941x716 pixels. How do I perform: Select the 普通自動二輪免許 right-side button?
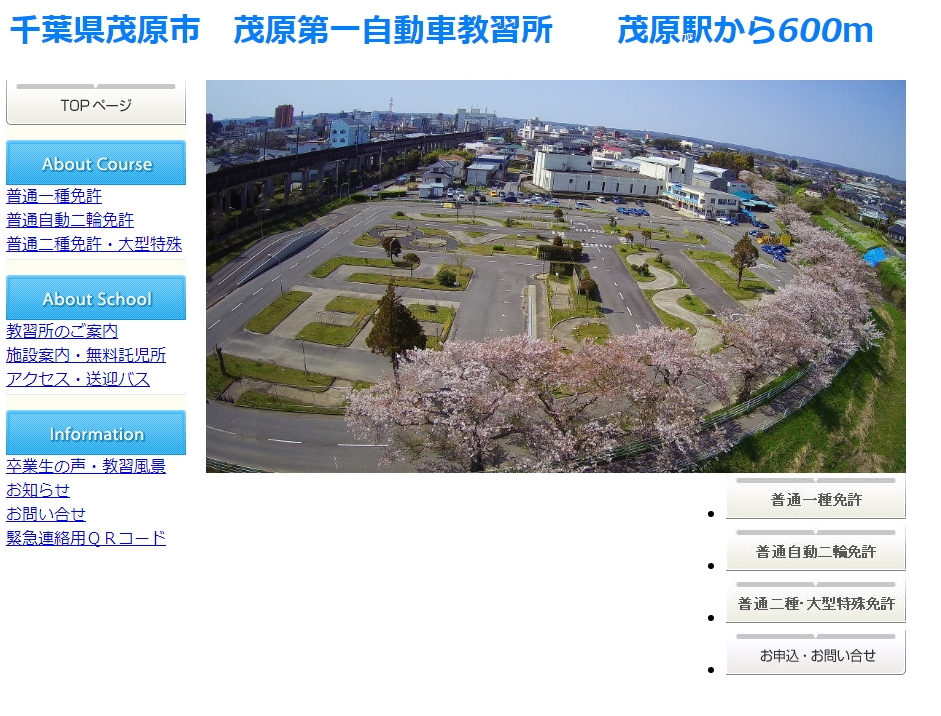pyautogui.click(x=815, y=547)
